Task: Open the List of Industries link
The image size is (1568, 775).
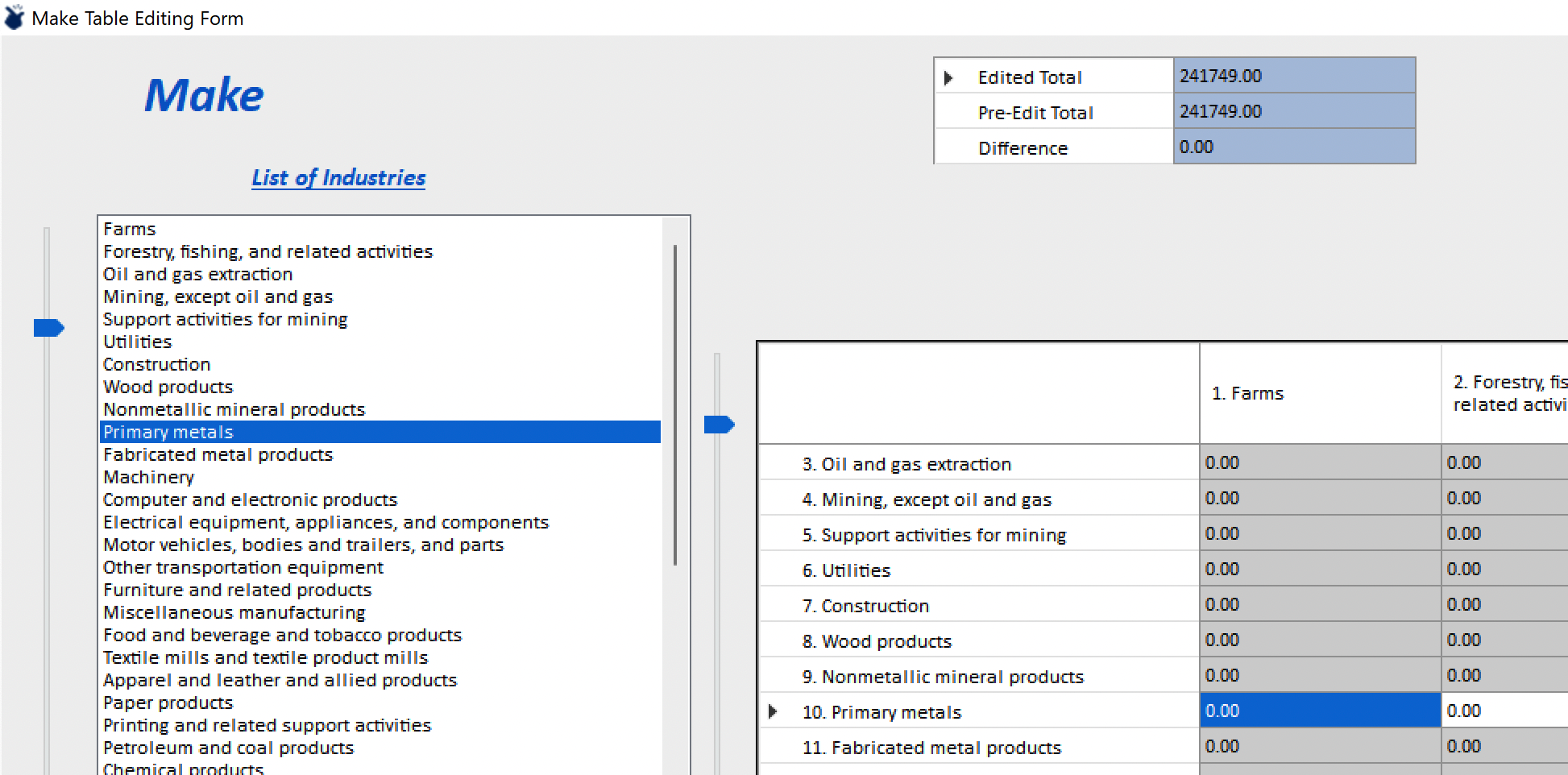Action: 338,178
